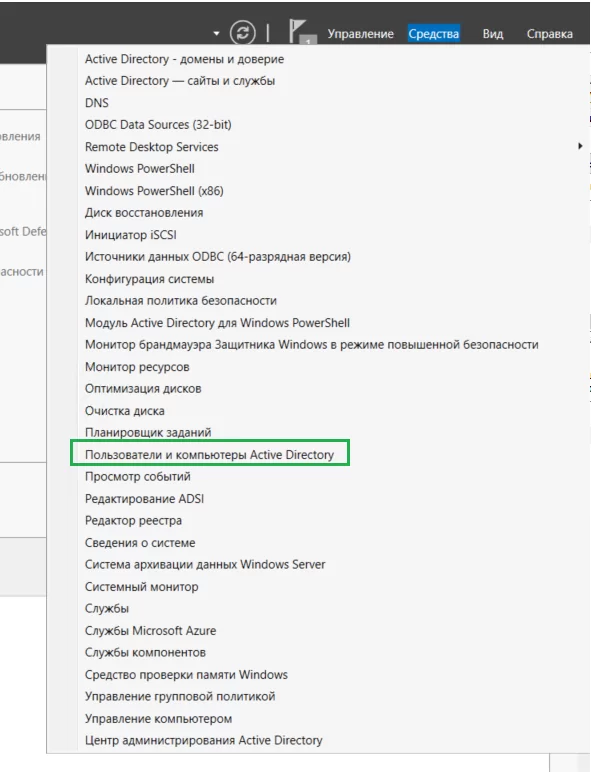Expand the small dropdown arrow beside refresh

pos(216,33)
